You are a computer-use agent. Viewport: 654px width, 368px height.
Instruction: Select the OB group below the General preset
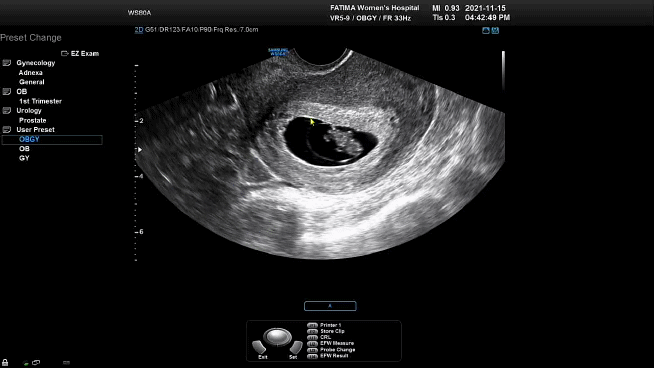22,92
